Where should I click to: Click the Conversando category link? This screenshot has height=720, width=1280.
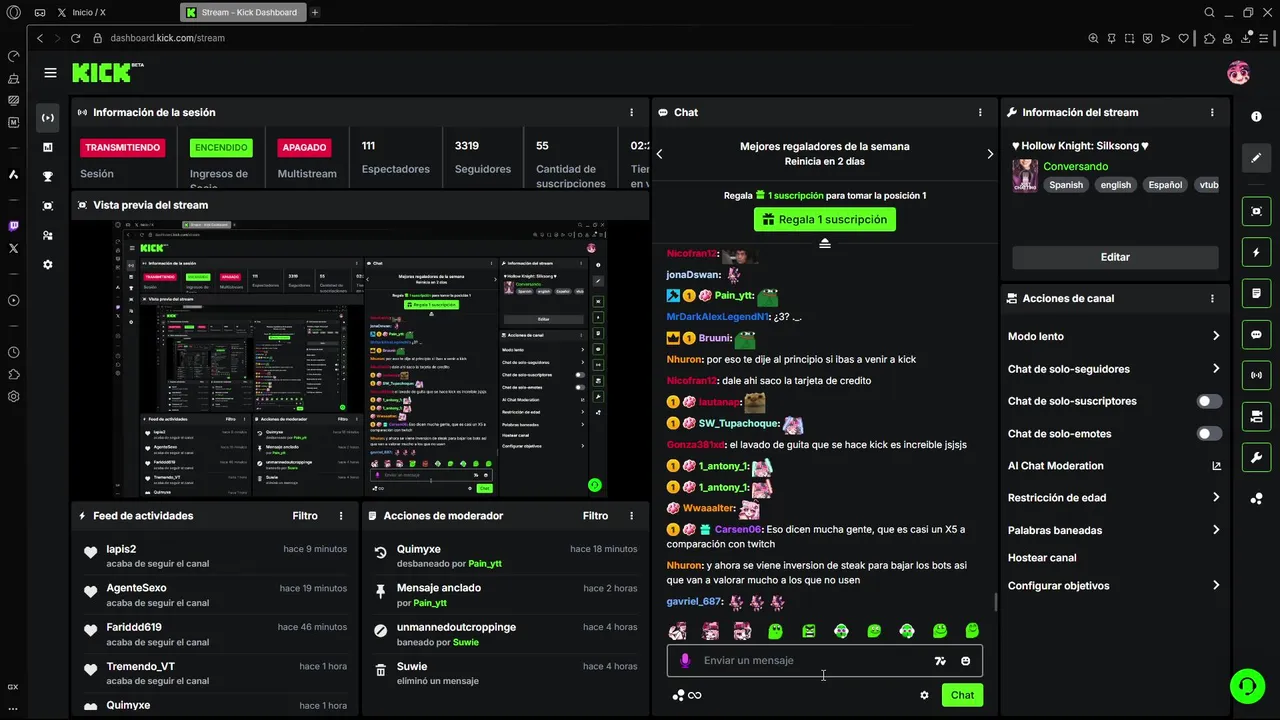tap(1076, 167)
